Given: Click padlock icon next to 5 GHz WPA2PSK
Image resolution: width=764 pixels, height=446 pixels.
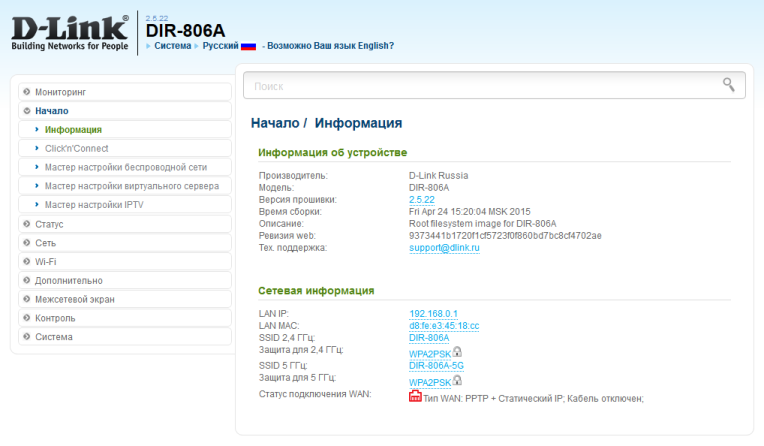Looking at the screenshot, I should 457,380.
